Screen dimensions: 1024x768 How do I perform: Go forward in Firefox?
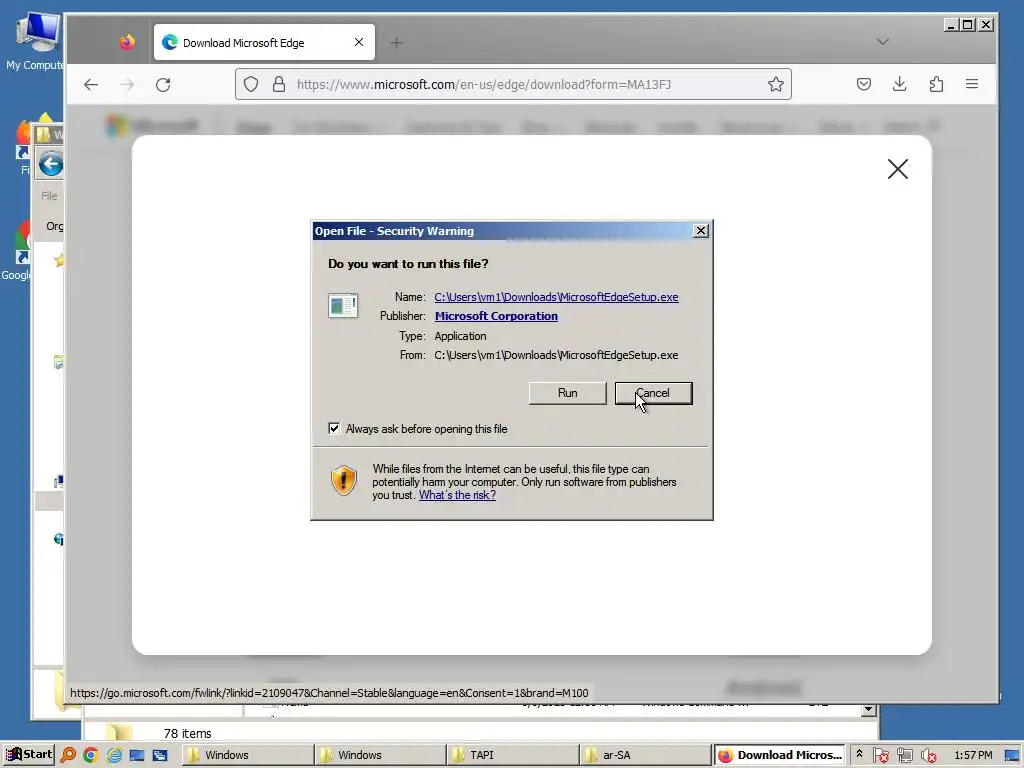click(127, 84)
